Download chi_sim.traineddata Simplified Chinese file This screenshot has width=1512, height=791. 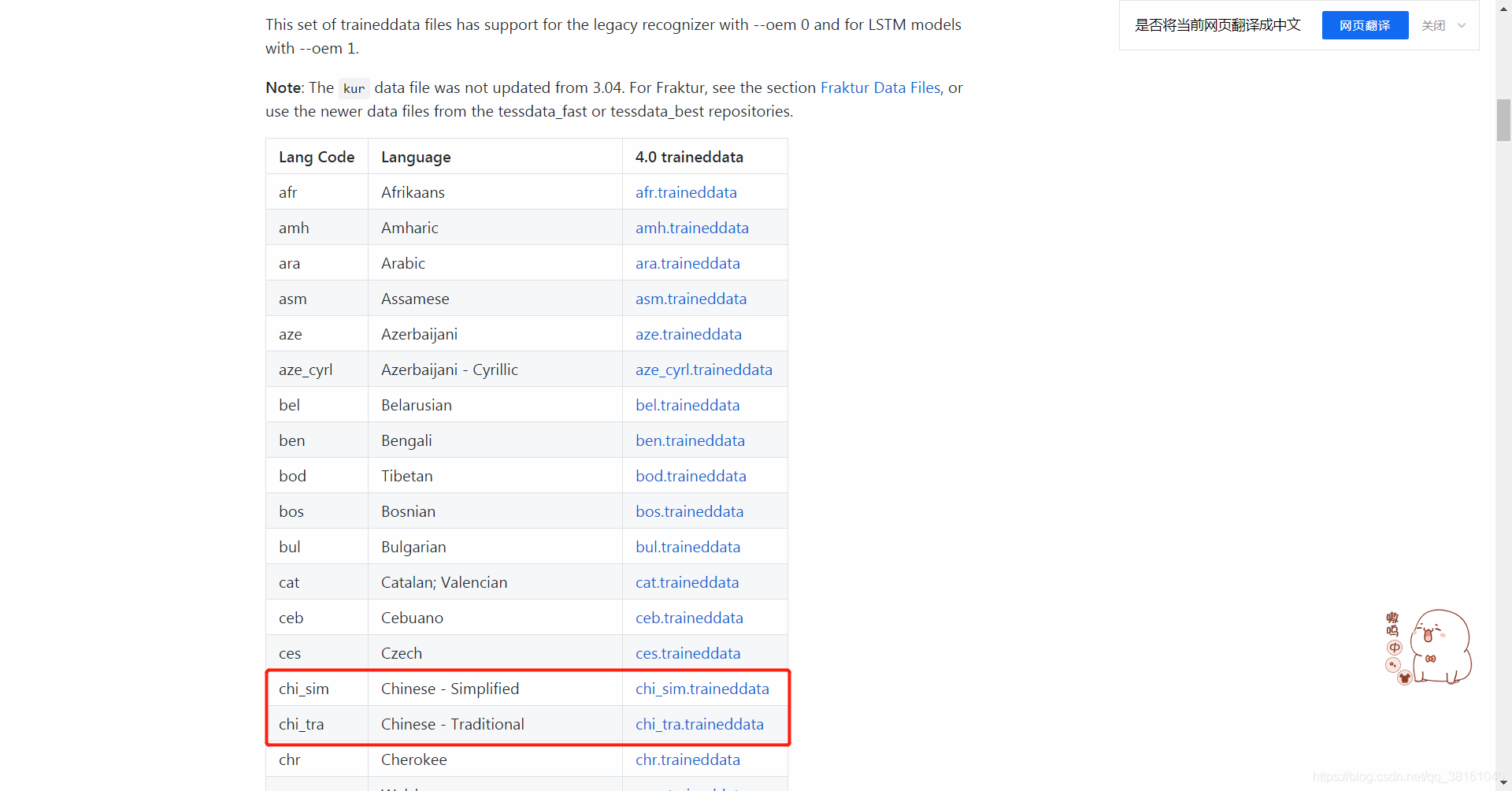[x=702, y=689]
